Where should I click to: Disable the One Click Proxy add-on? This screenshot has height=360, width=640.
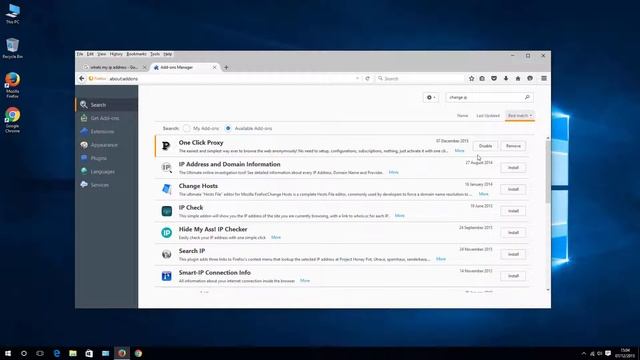pyautogui.click(x=485, y=146)
